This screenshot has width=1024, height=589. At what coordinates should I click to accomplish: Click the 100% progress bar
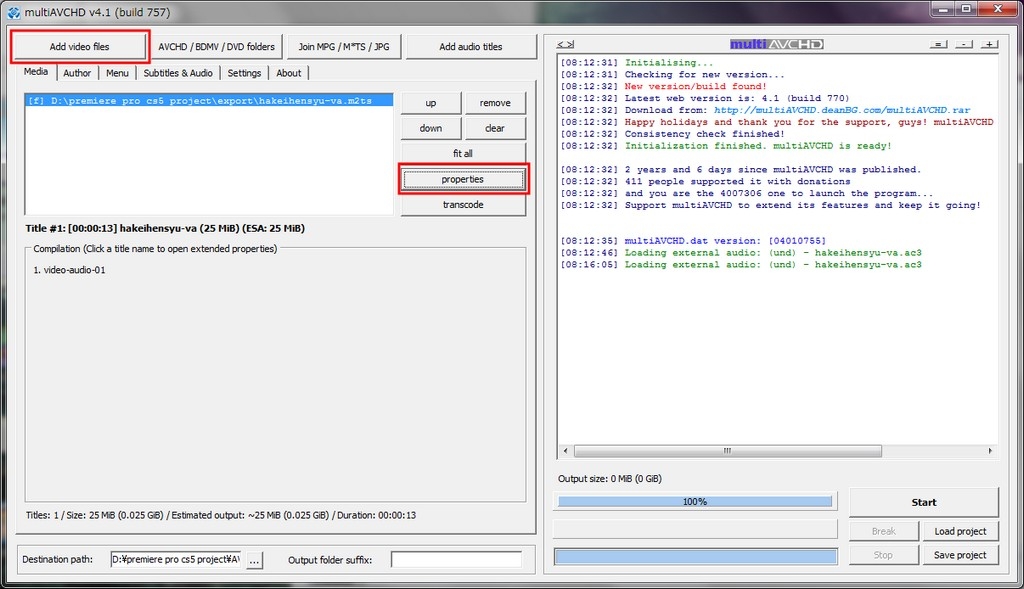pos(695,502)
